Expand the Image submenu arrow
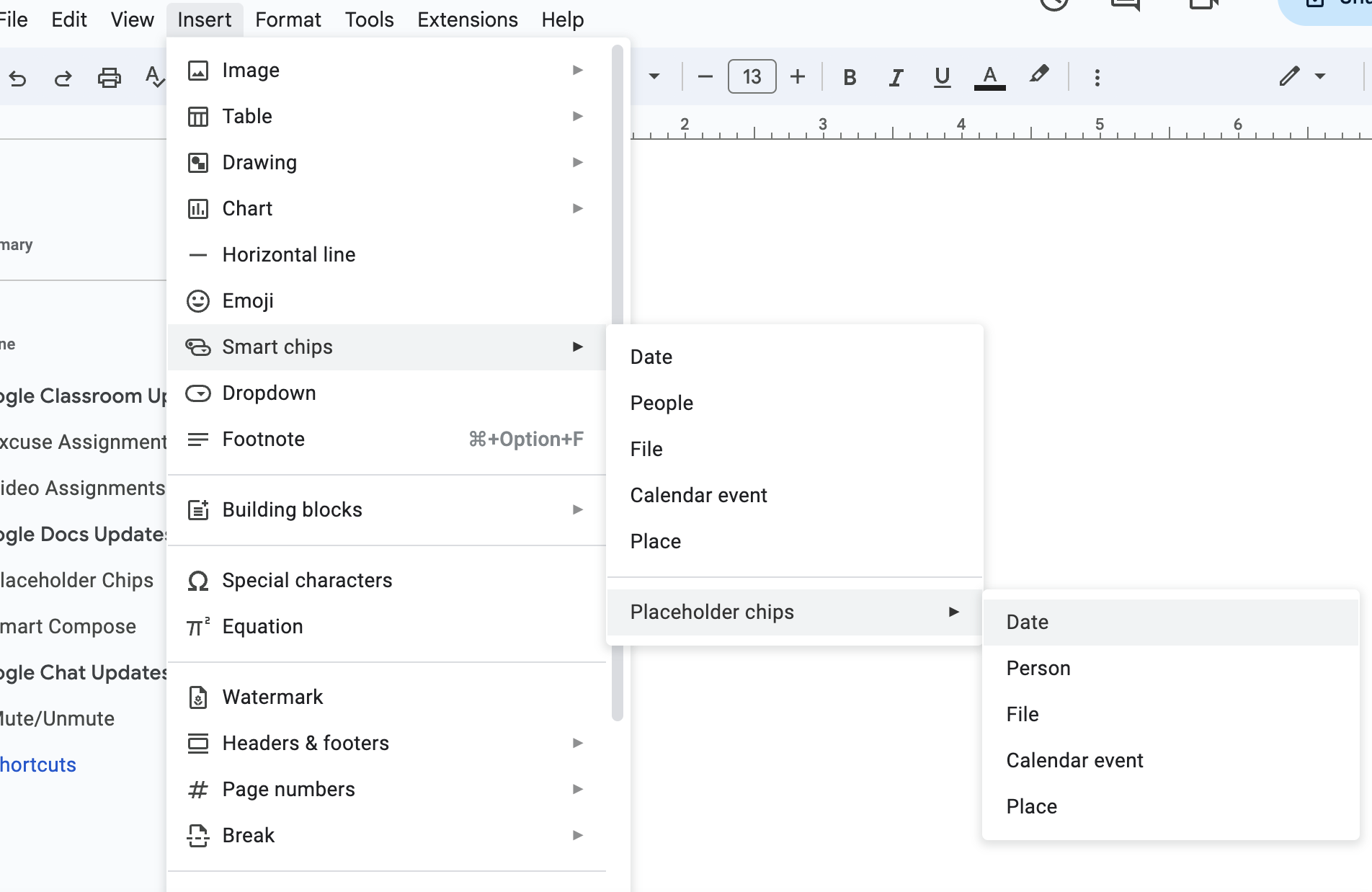Image resolution: width=1372 pixels, height=892 pixels. 577,70
